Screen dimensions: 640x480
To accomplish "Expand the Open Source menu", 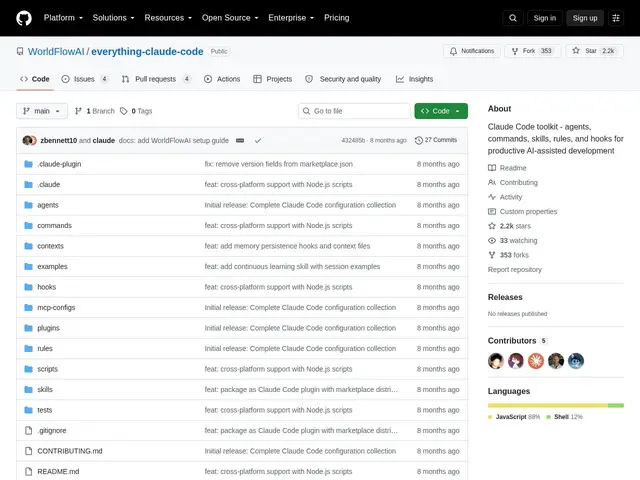I will point(230,18).
